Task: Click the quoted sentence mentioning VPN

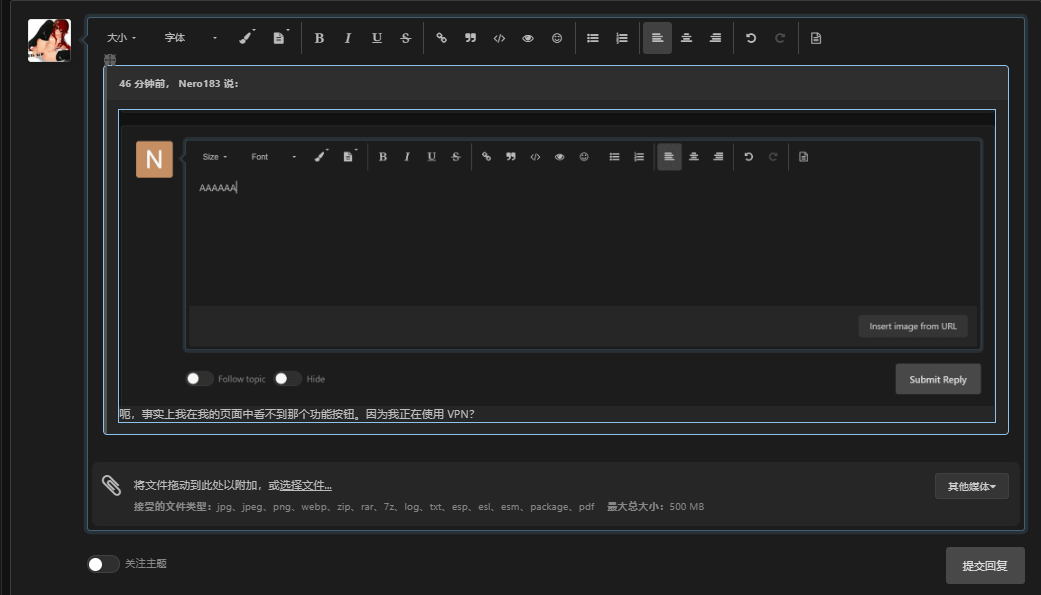Action: coord(297,414)
